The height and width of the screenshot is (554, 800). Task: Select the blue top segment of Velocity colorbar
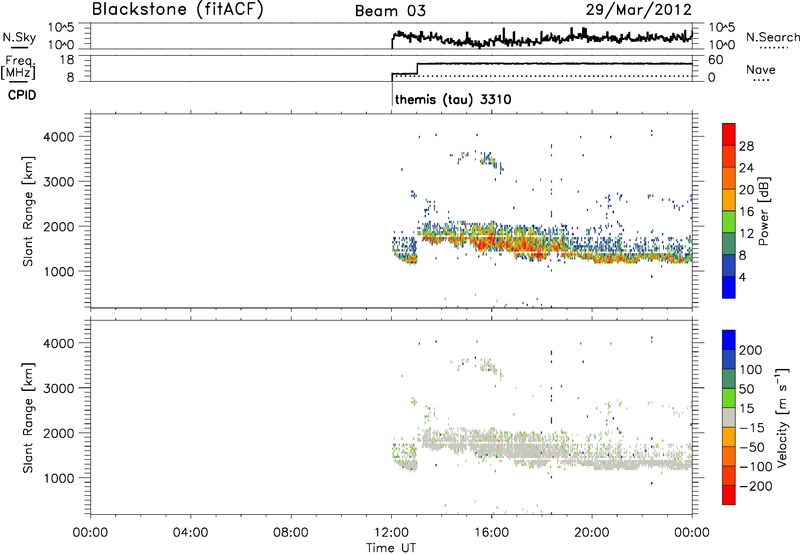click(728, 345)
